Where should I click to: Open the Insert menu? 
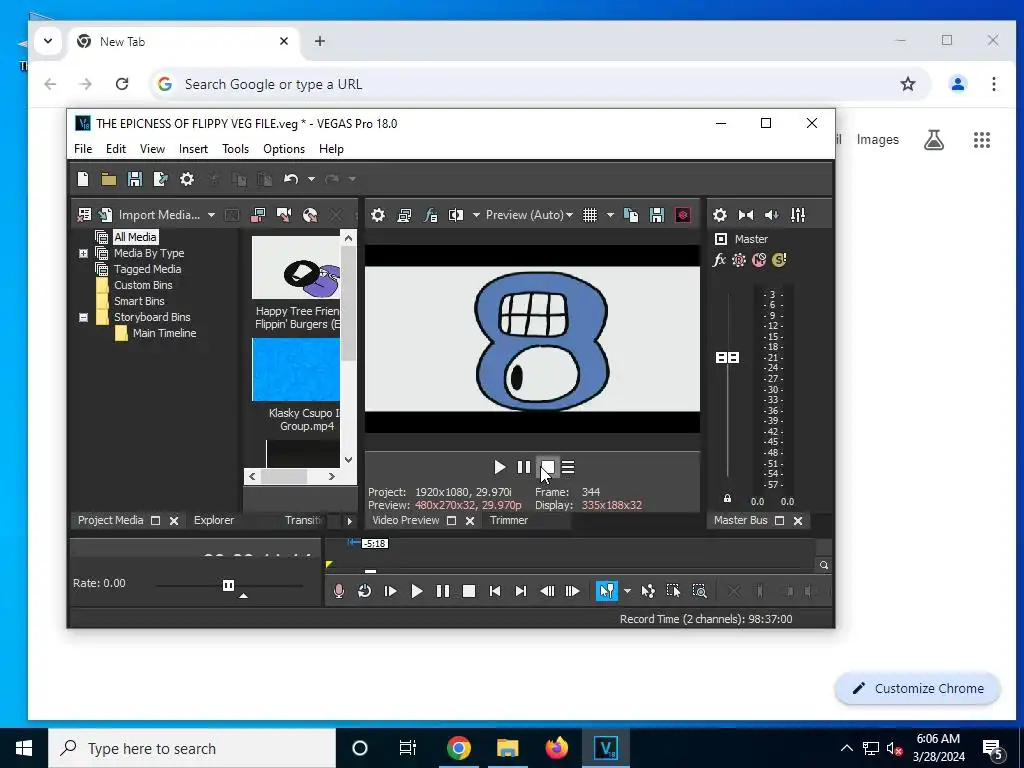tap(193, 149)
